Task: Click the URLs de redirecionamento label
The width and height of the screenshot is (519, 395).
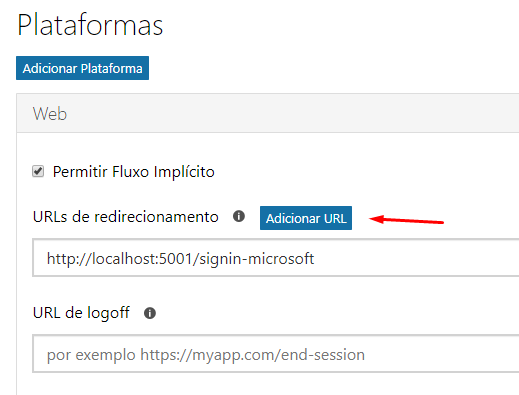Action: [x=126, y=217]
